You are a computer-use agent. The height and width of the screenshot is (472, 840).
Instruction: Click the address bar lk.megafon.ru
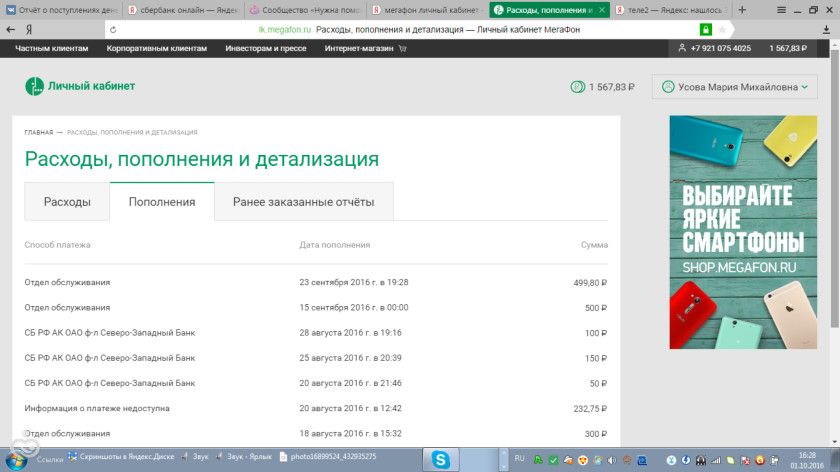point(284,30)
